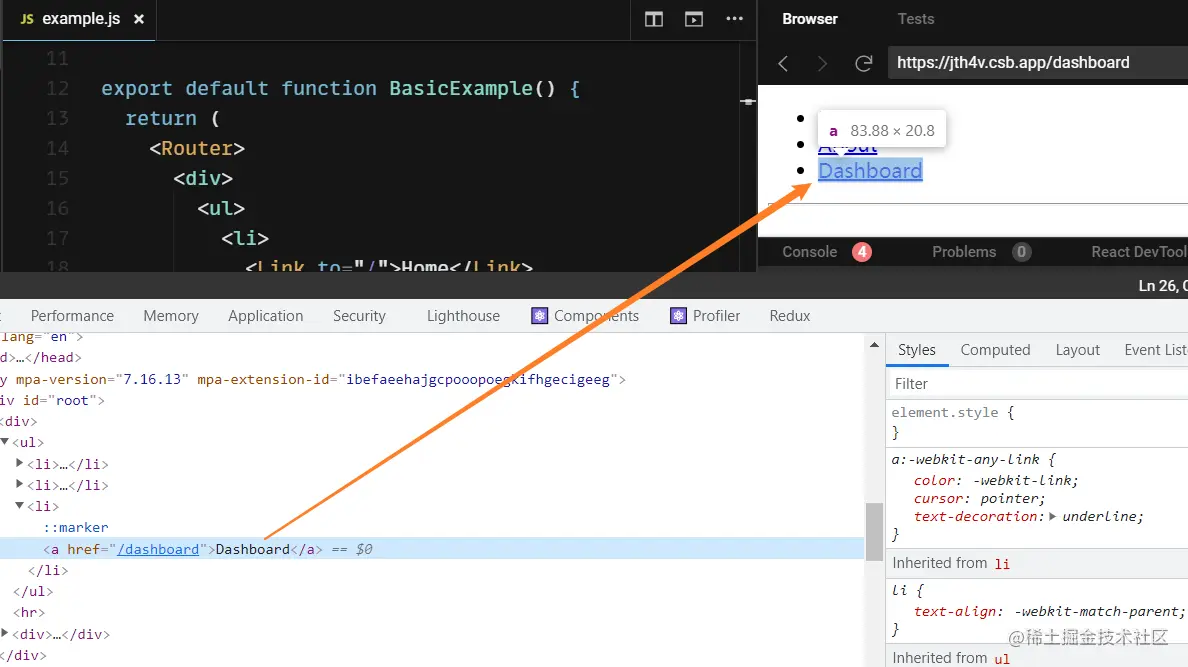Open the Security DevTools tab
The height and width of the screenshot is (667, 1188).
[x=359, y=316]
